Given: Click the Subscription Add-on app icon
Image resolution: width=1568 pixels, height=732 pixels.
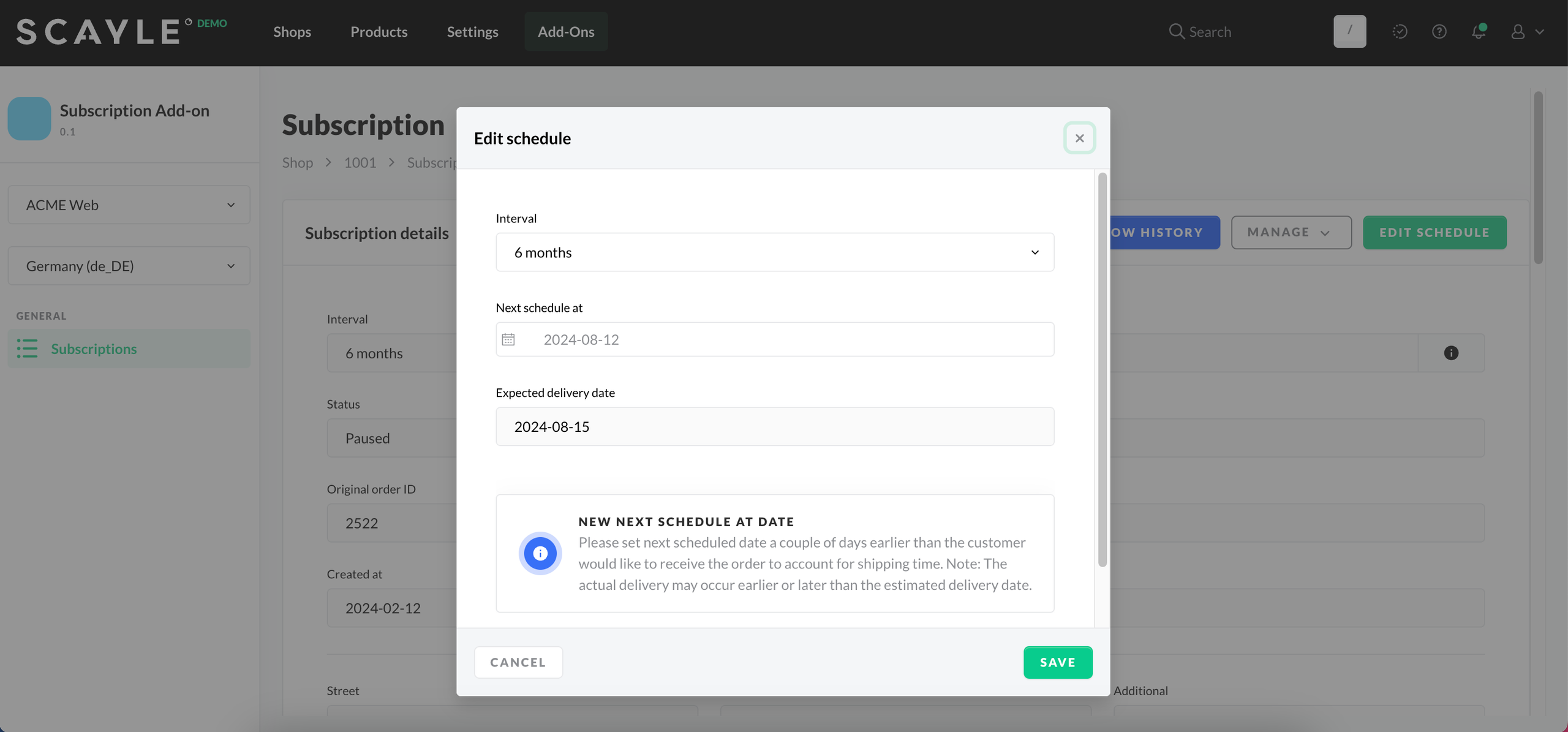Looking at the screenshot, I should tap(29, 118).
